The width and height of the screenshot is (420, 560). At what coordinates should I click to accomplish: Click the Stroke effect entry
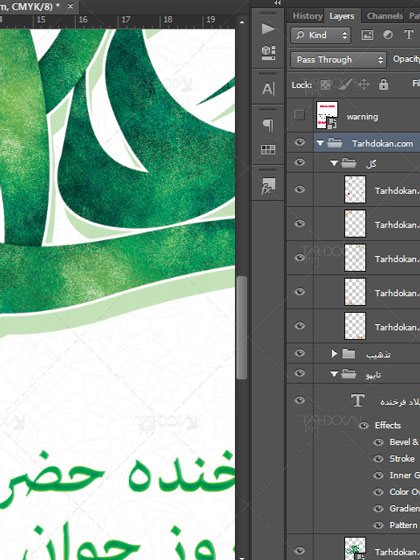click(402, 459)
